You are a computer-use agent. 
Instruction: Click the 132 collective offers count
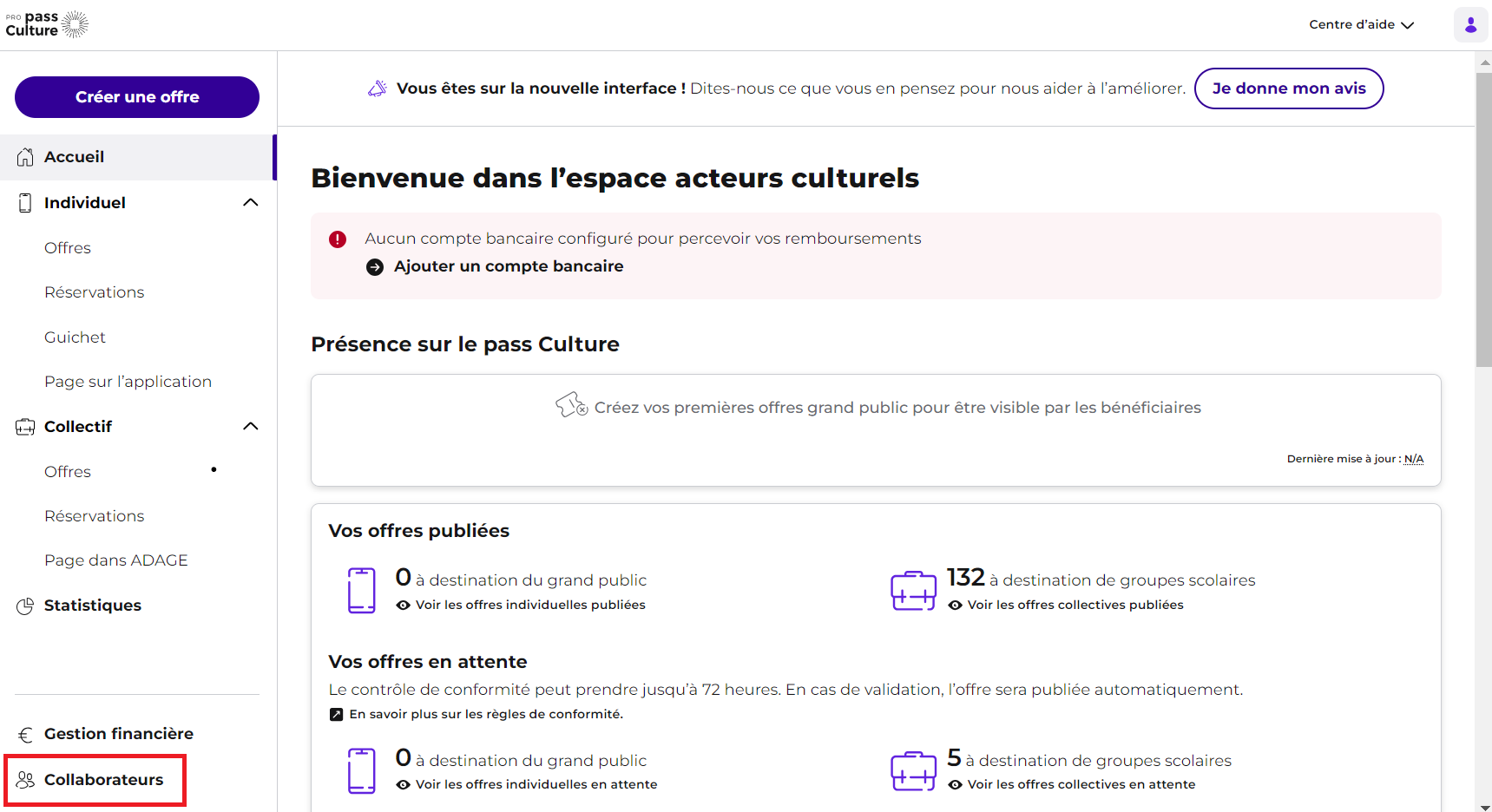[965, 578]
